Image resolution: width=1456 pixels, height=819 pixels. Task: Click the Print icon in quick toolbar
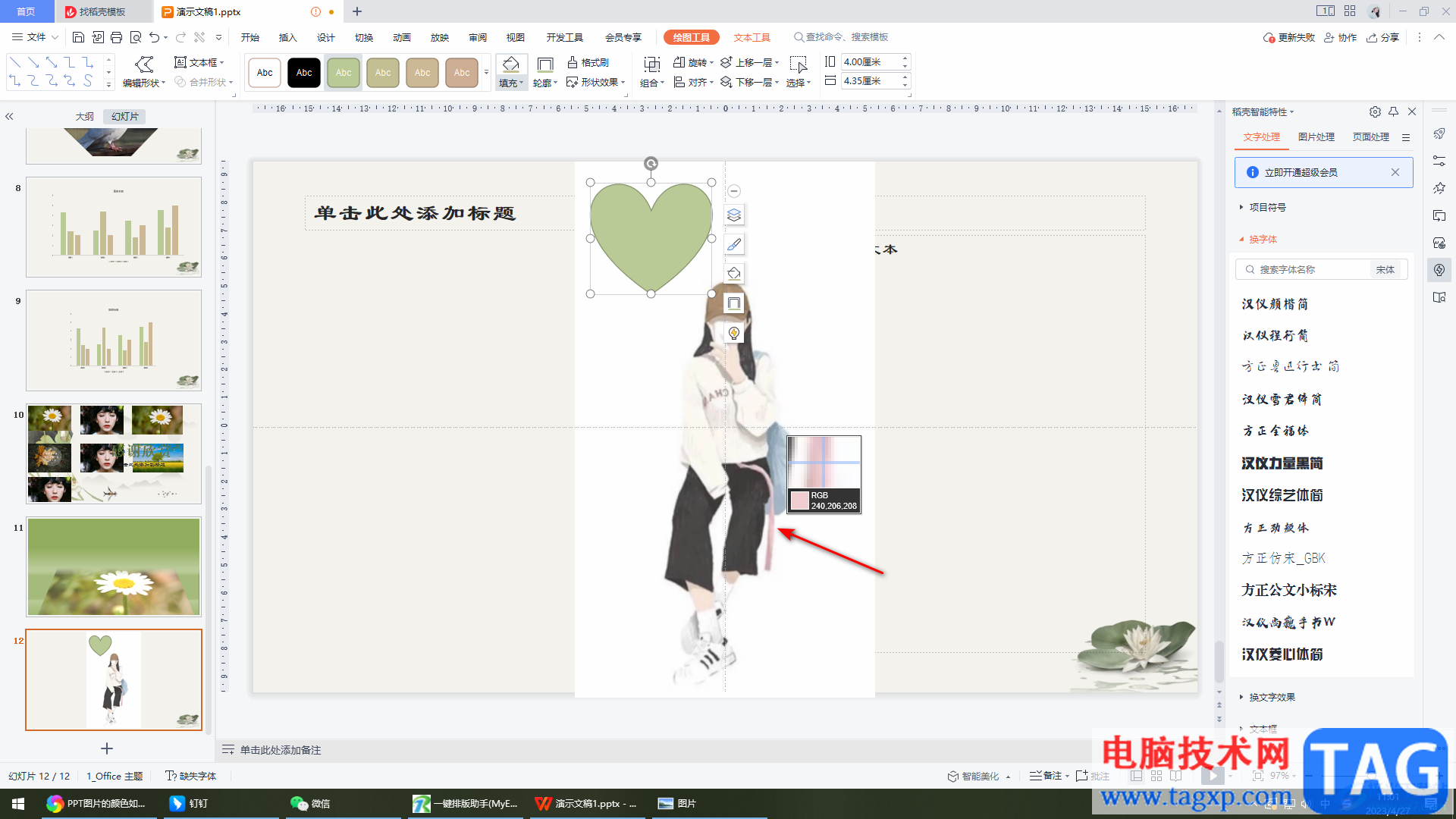[x=116, y=37]
